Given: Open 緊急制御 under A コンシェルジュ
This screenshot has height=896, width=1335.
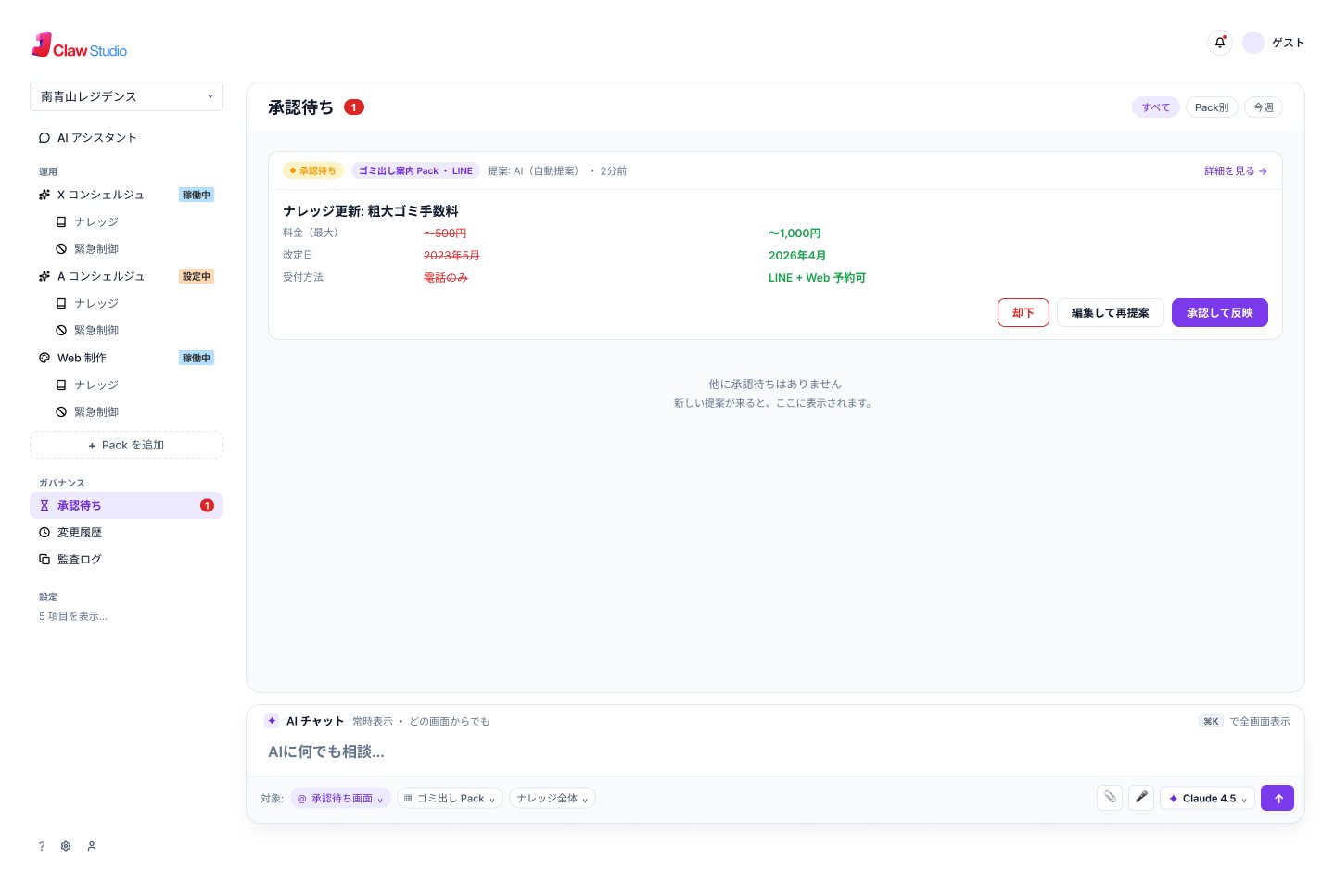Looking at the screenshot, I should [134, 331].
